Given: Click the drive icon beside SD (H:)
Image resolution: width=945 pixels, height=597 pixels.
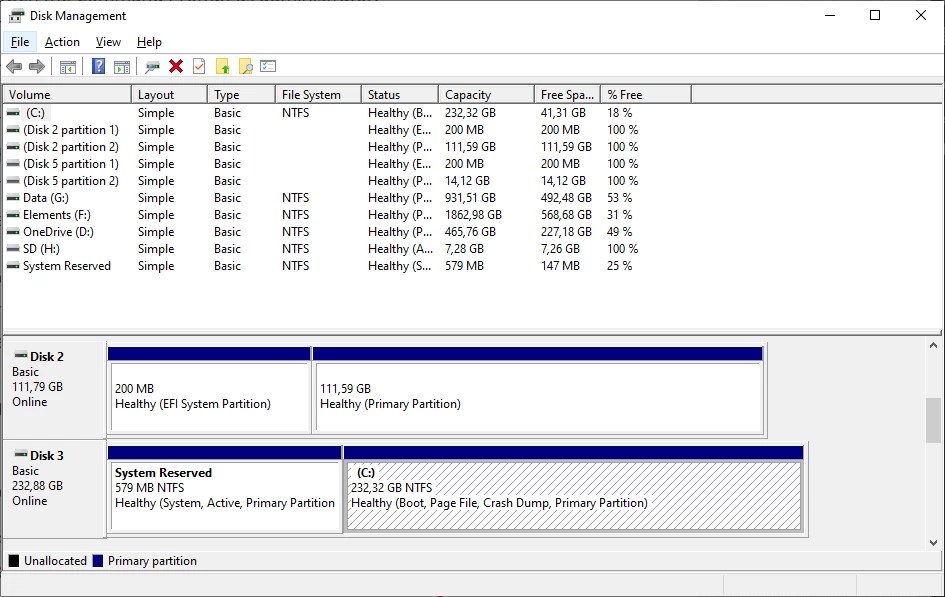Looking at the screenshot, I should [13, 249].
